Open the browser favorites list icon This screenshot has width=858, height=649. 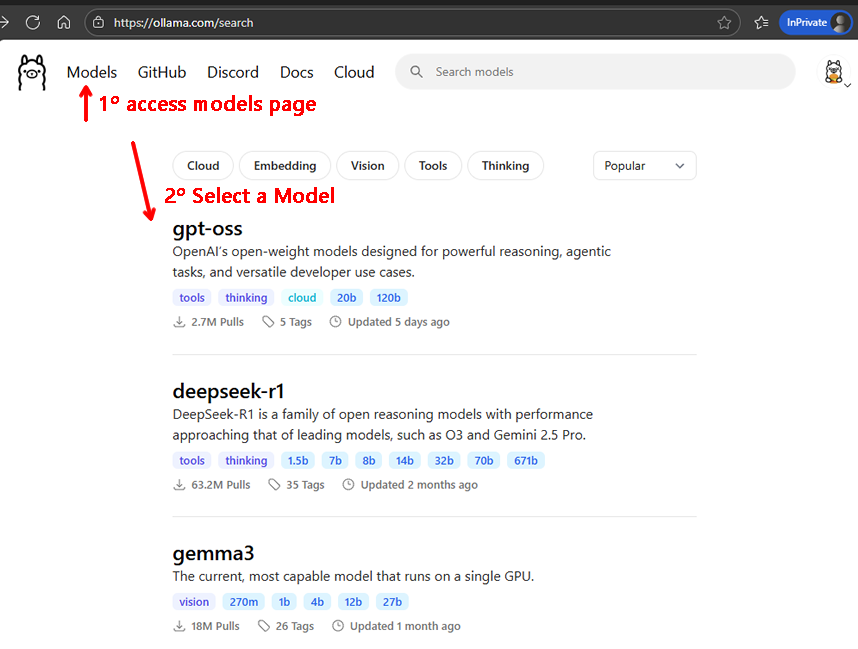(x=761, y=22)
